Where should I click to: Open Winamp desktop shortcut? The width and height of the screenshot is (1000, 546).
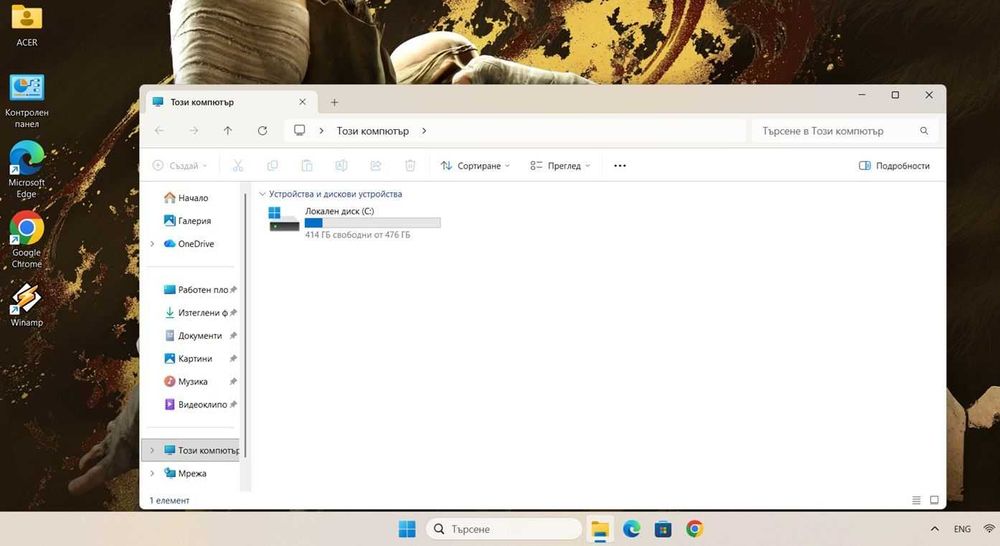point(27,305)
